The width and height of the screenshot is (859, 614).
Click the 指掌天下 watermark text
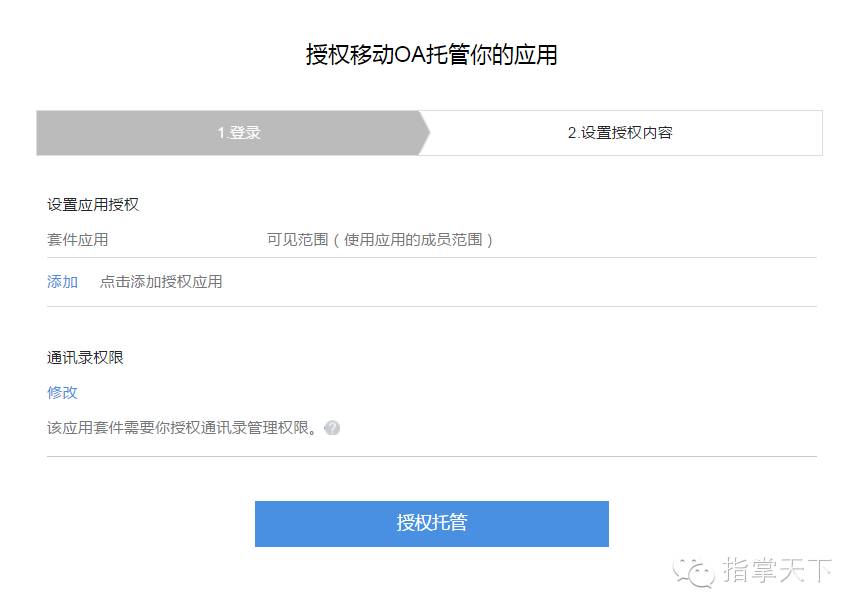pyautogui.click(x=777, y=570)
